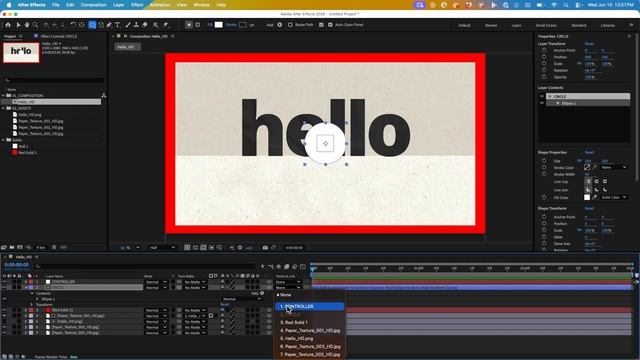Click the Position stopwatch under Layer Transform
This screenshot has width=640, height=360.
544,57
